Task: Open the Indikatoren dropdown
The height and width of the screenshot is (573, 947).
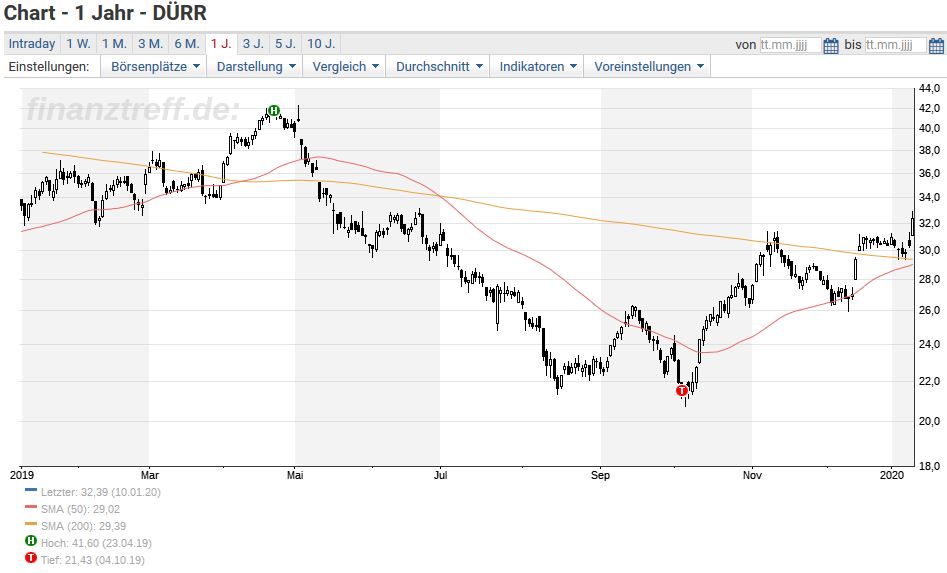Action: tap(537, 66)
